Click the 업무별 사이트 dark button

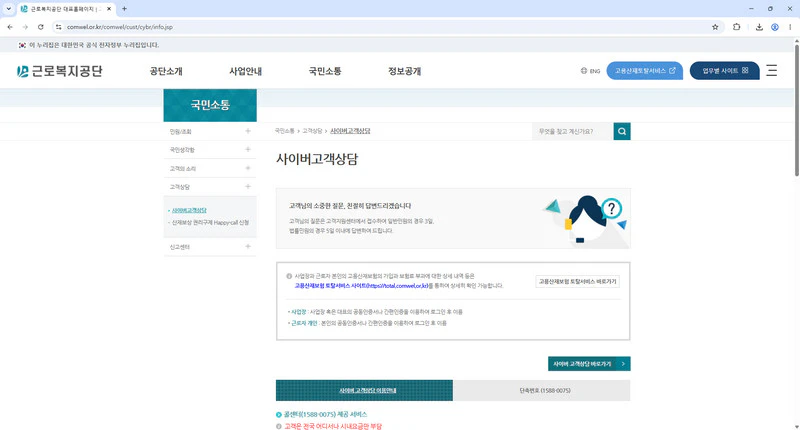pyautogui.click(x=724, y=70)
